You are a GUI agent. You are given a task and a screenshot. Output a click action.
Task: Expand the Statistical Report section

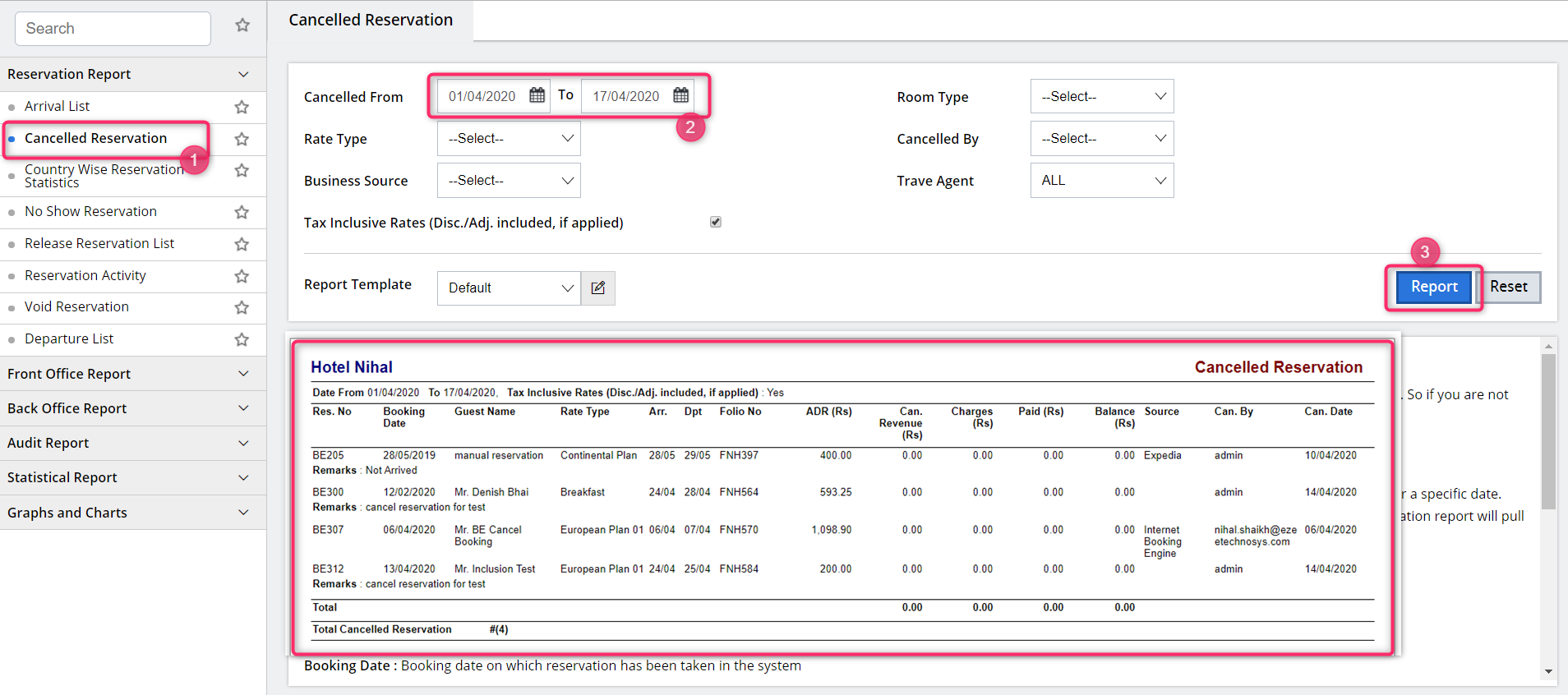(133, 477)
